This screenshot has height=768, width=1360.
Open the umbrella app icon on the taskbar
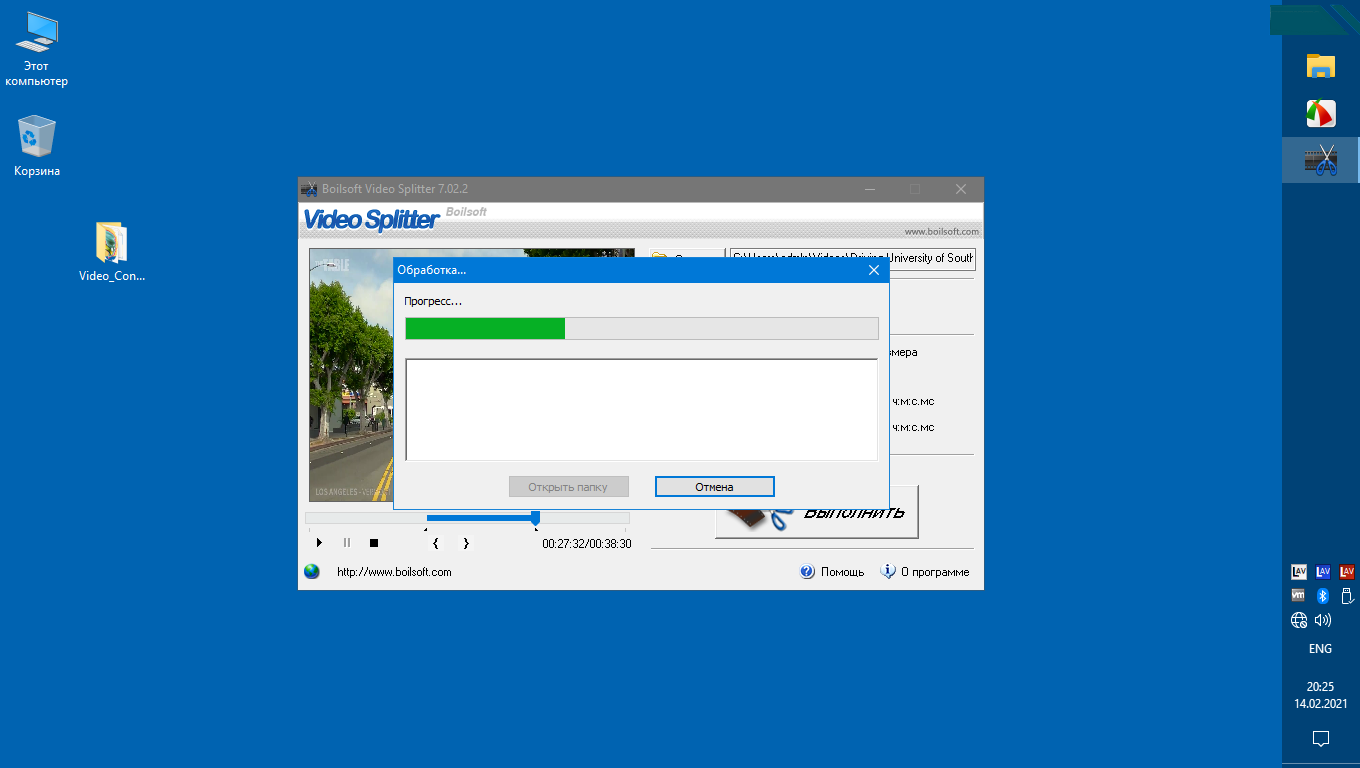1321,113
